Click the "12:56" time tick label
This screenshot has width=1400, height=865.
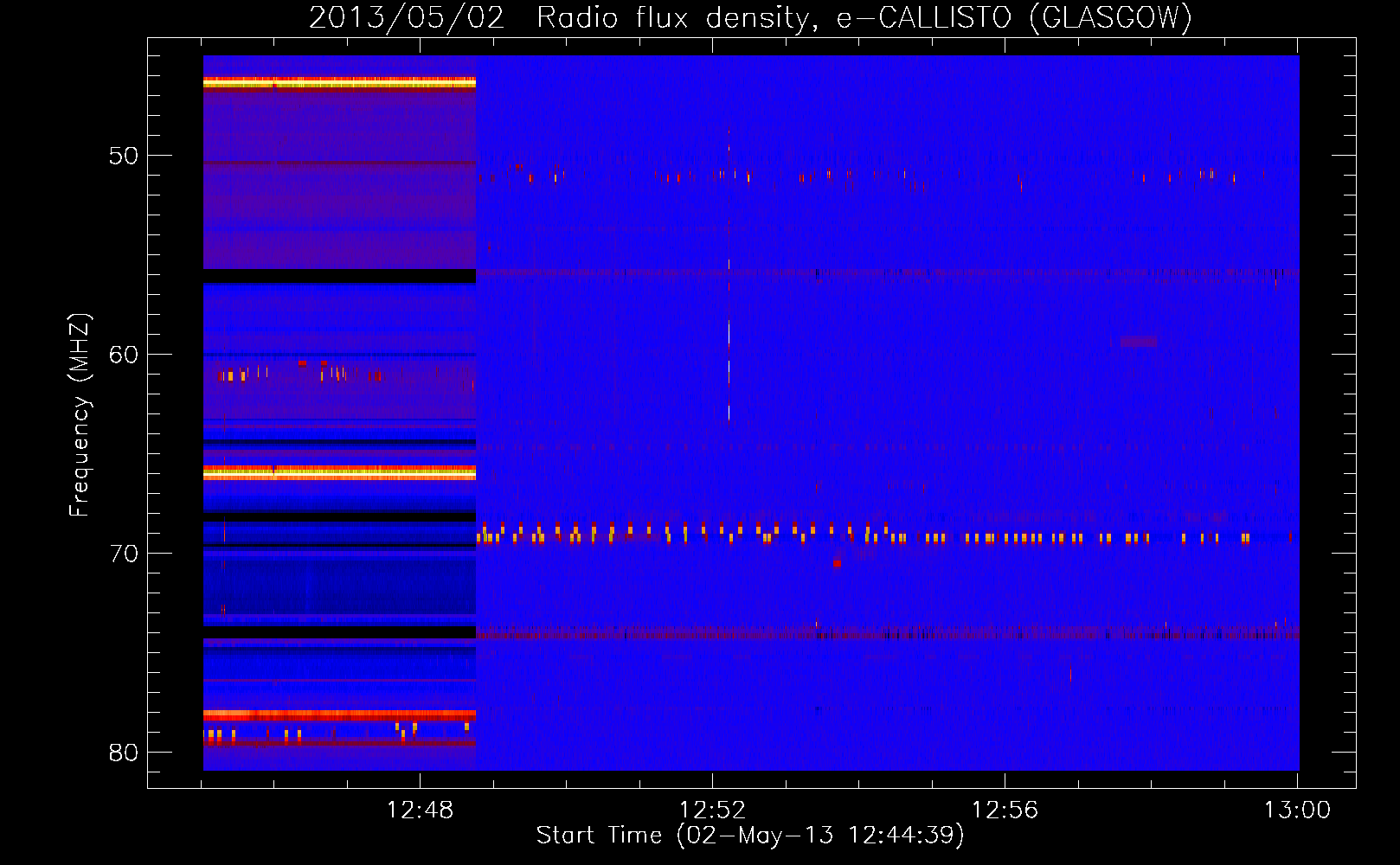click(1005, 811)
